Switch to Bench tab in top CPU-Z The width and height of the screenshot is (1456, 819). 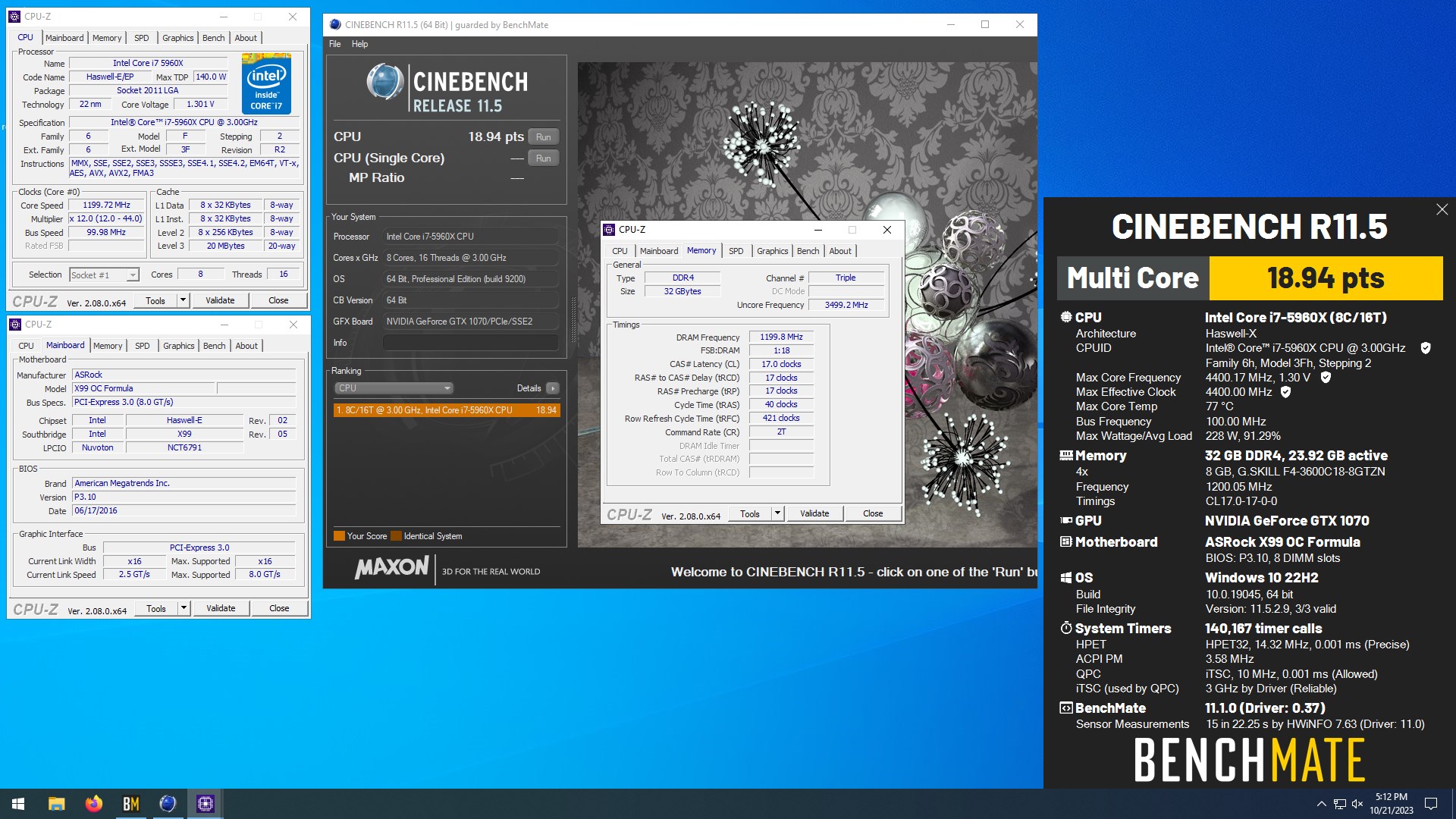214,38
